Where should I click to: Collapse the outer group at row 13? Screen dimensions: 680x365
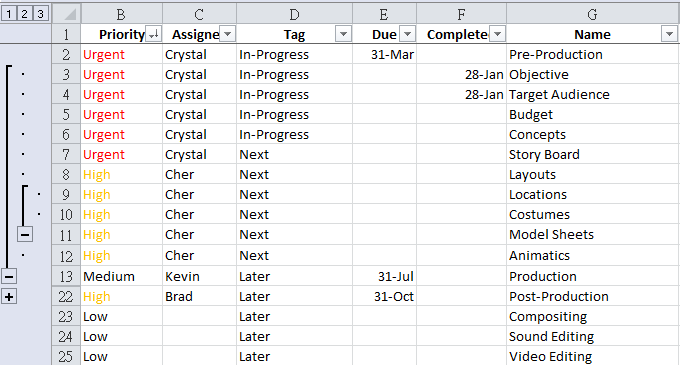[9, 276]
